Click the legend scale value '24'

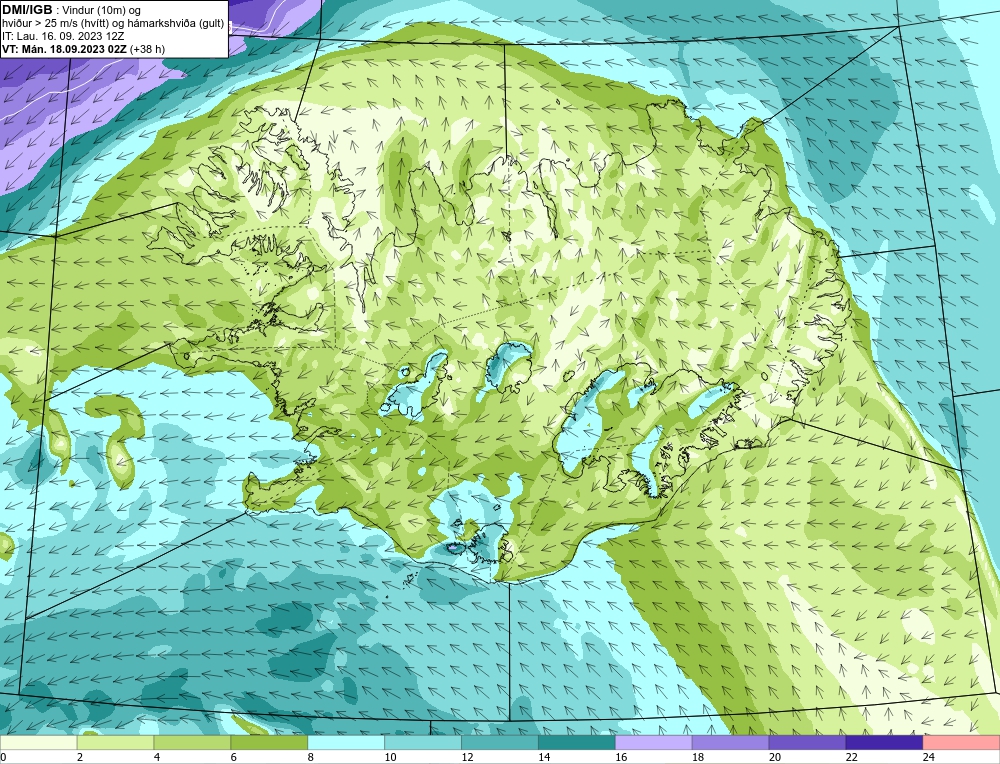click(929, 757)
